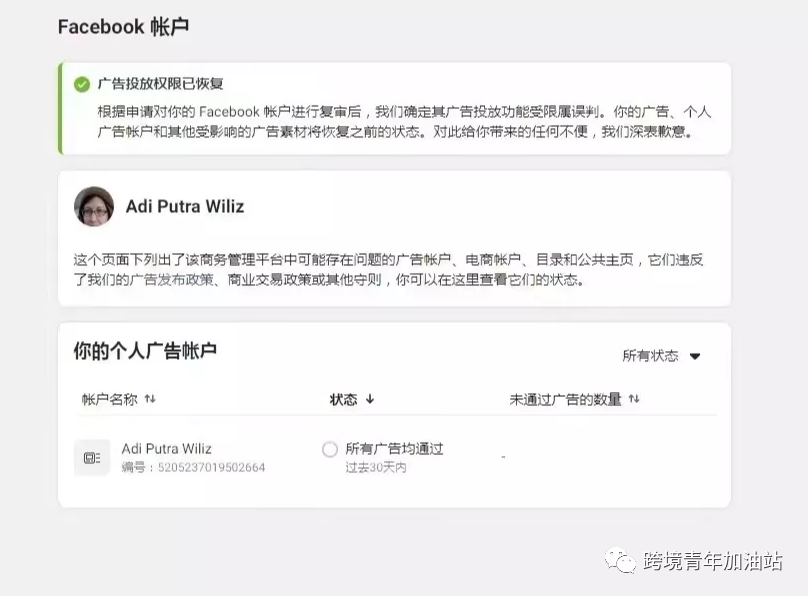Sort by 帐户名称 column arrows
This screenshot has width=808, height=596.
[x=150, y=399]
